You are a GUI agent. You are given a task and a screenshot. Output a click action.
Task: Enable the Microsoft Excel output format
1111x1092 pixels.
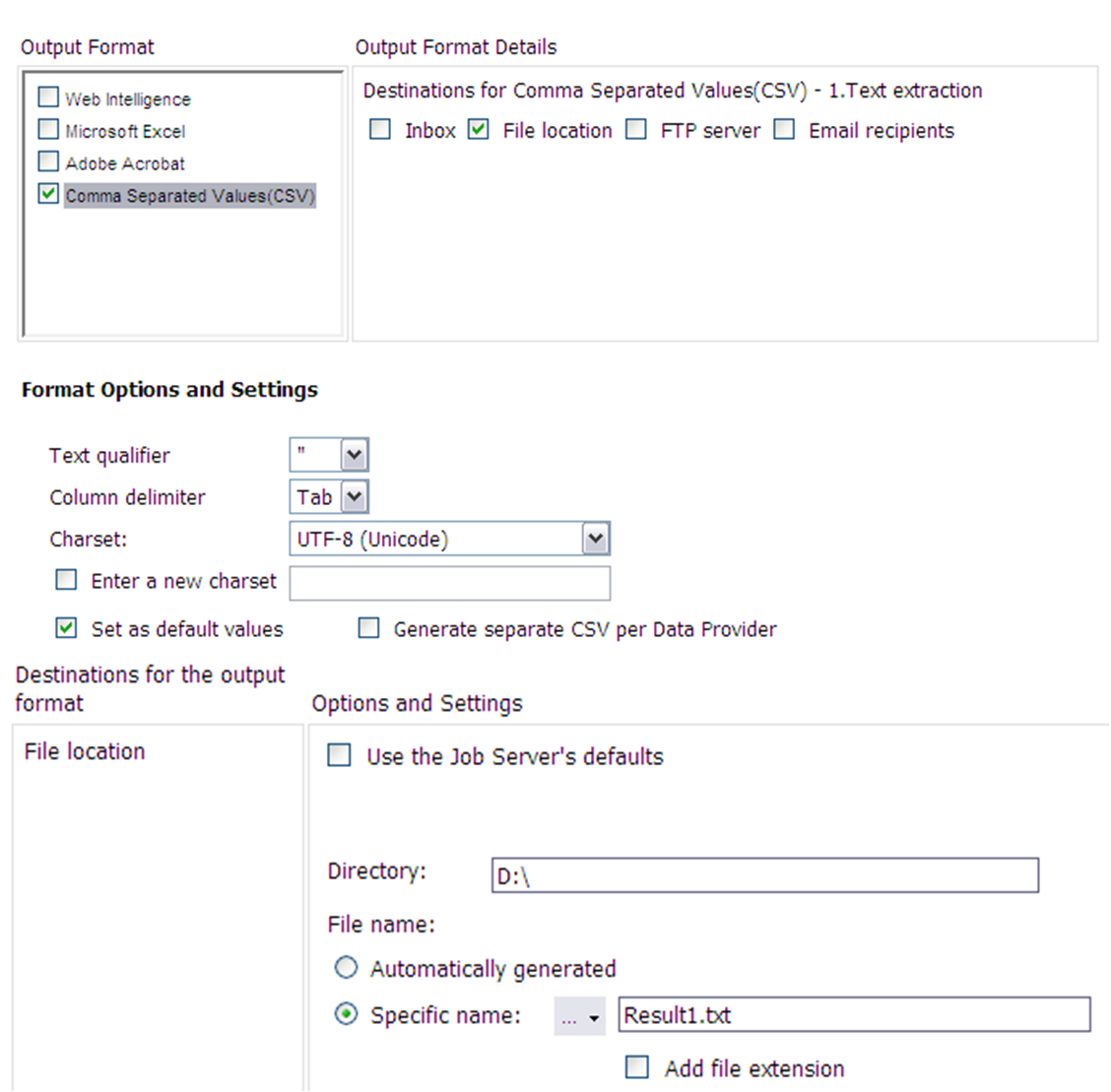click(x=46, y=129)
